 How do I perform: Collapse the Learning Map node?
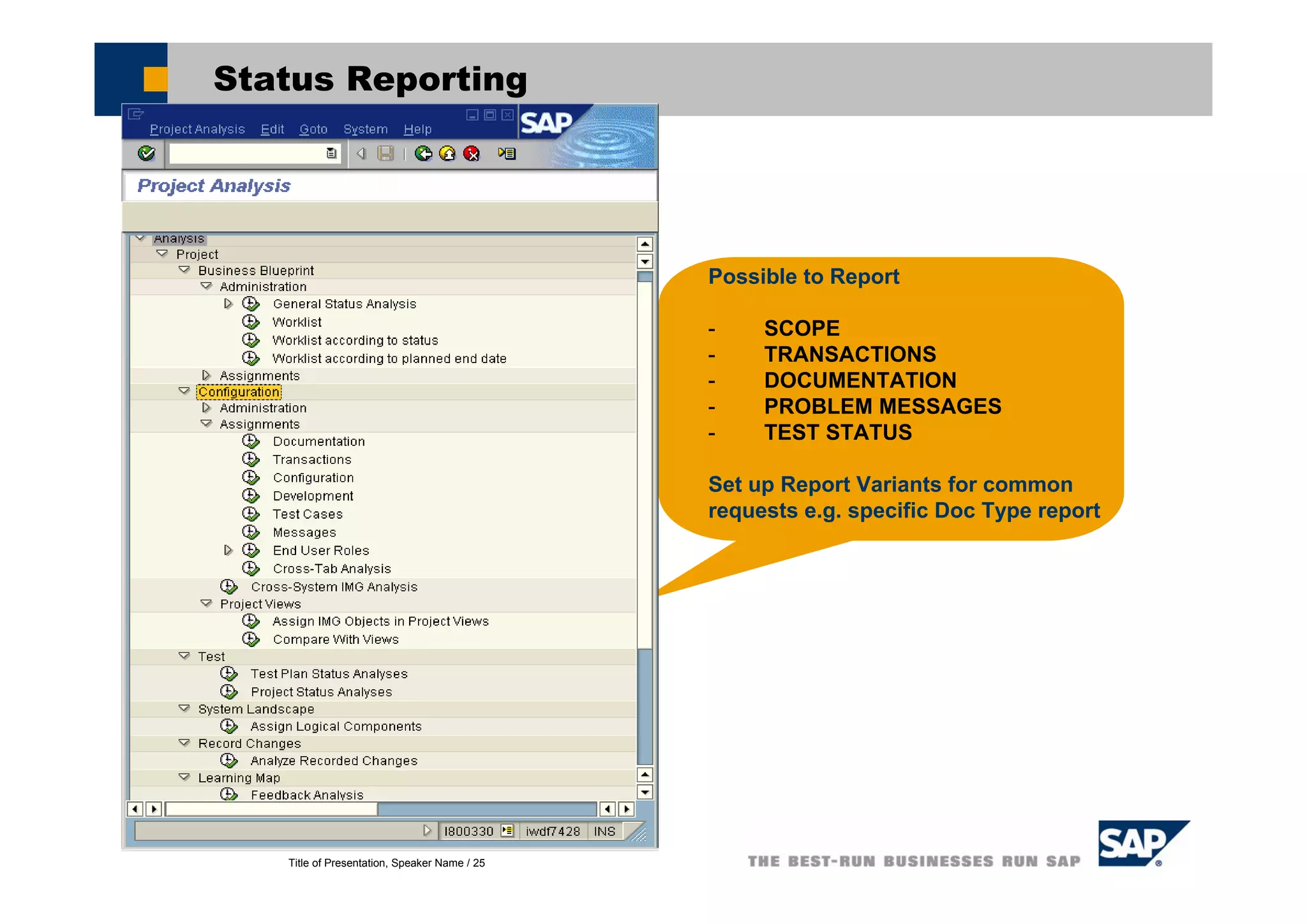coord(184,777)
